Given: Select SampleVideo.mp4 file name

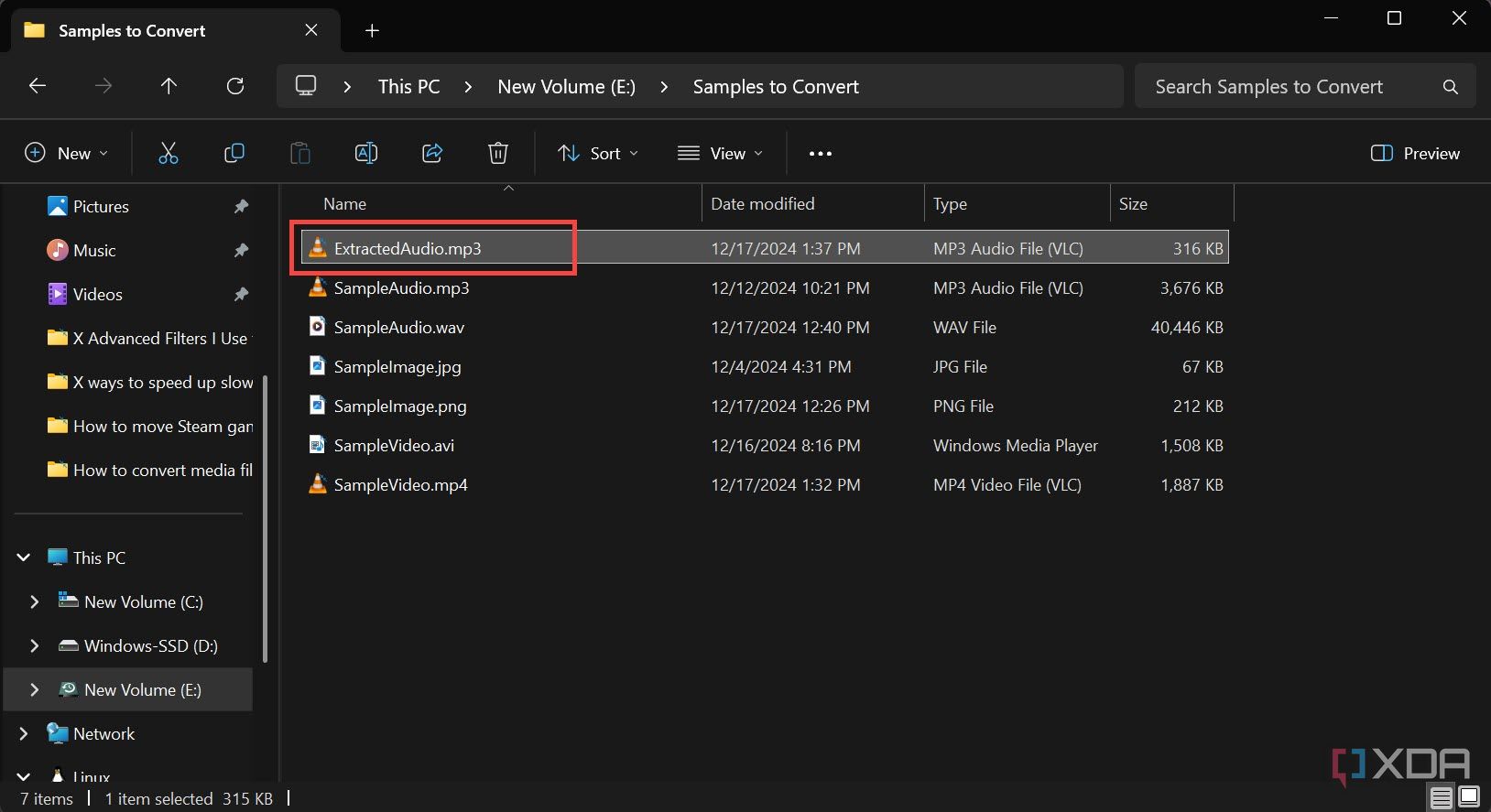Looking at the screenshot, I should click(x=401, y=484).
